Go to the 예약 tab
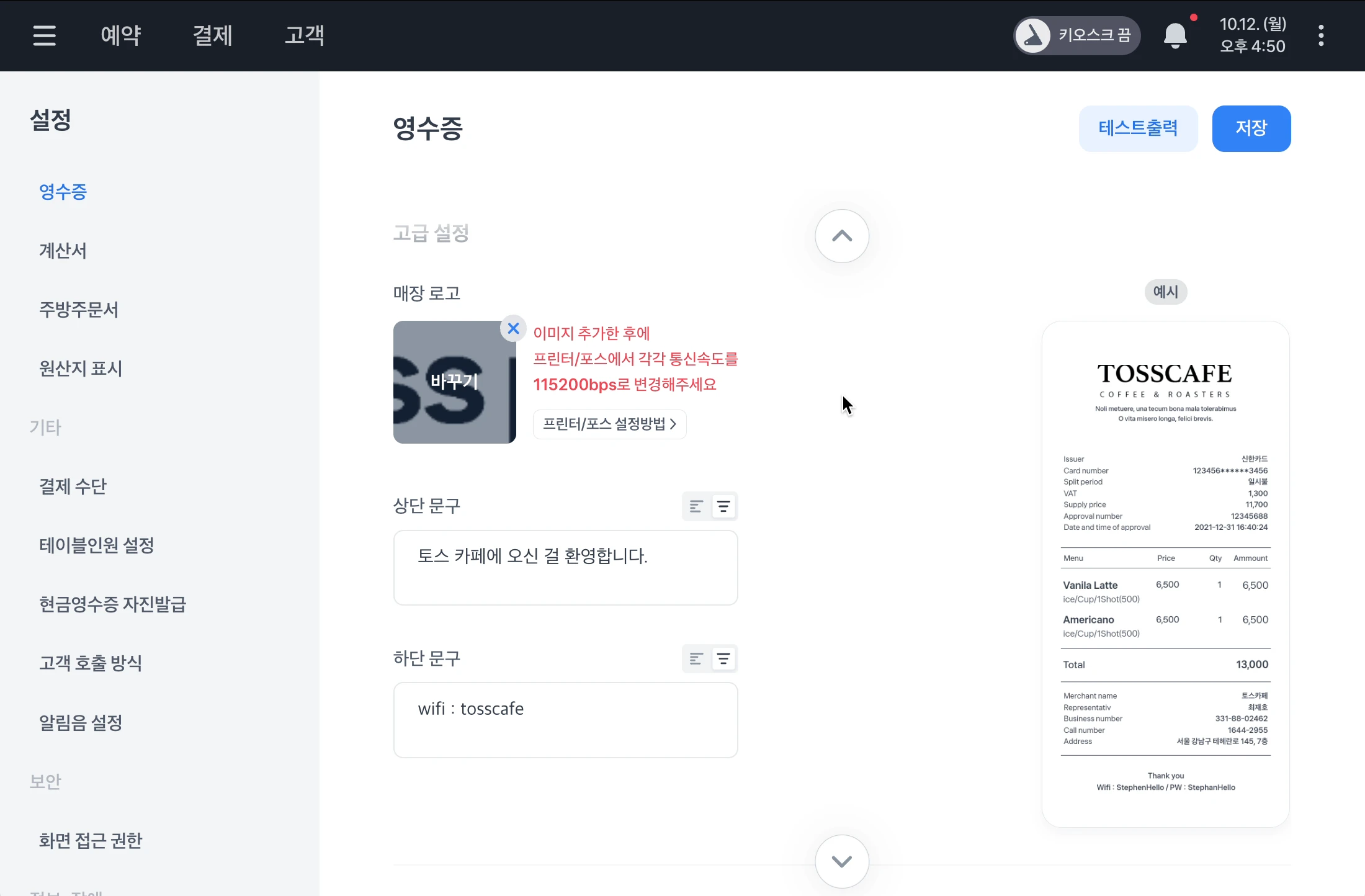 click(x=121, y=35)
